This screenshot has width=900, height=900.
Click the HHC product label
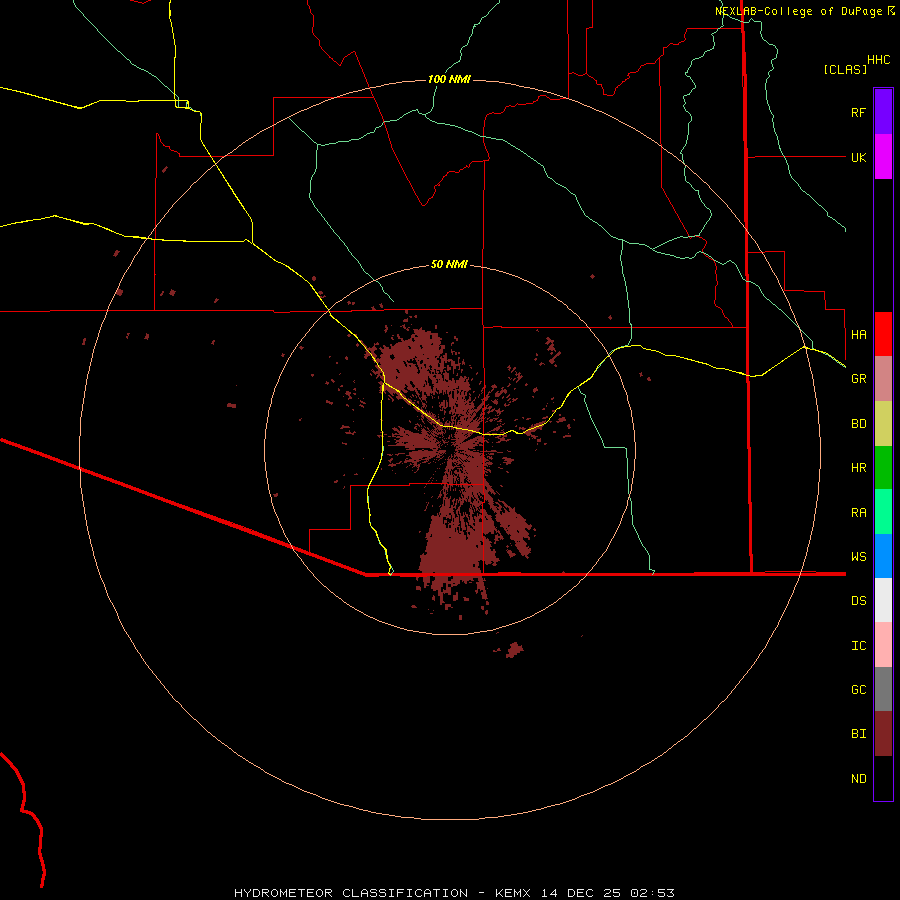pyautogui.click(x=878, y=60)
